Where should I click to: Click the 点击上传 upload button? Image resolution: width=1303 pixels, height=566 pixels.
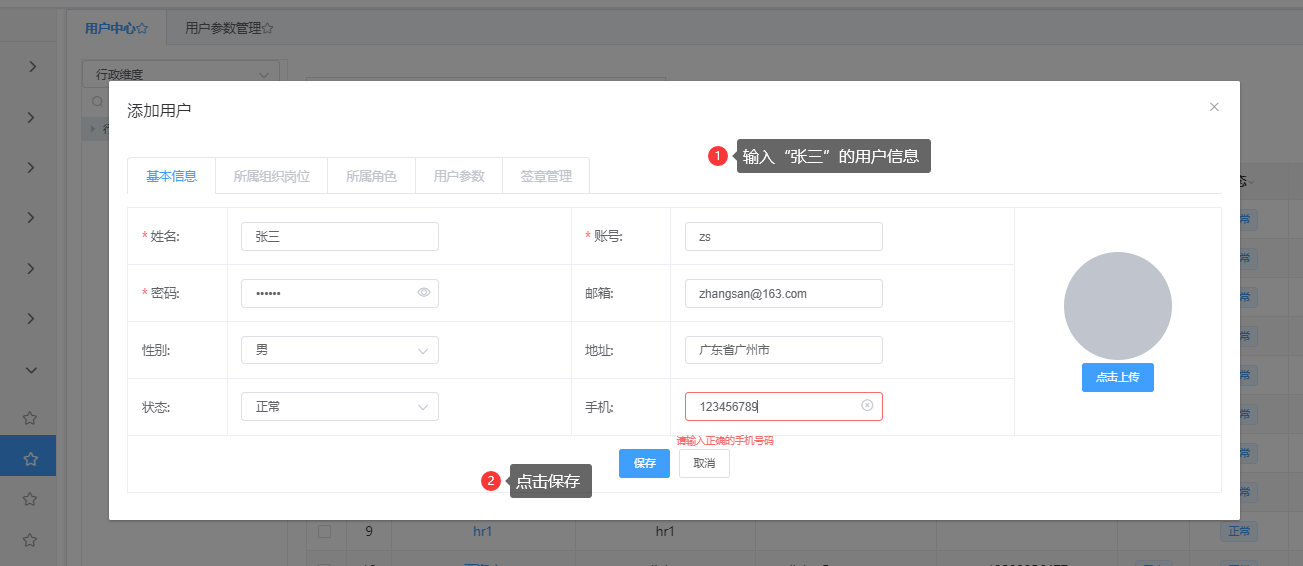(1117, 377)
